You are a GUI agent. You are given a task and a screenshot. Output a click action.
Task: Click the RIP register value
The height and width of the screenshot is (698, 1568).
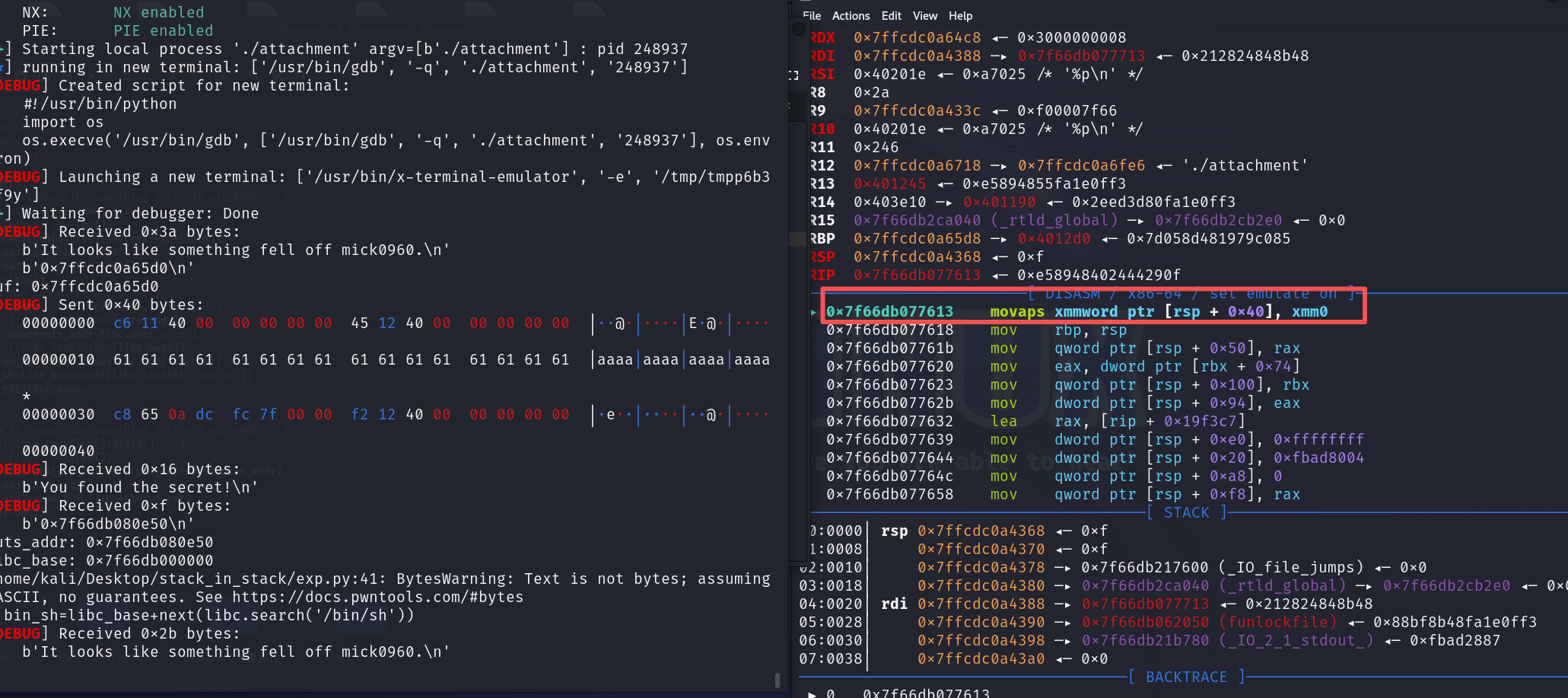(x=917, y=275)
